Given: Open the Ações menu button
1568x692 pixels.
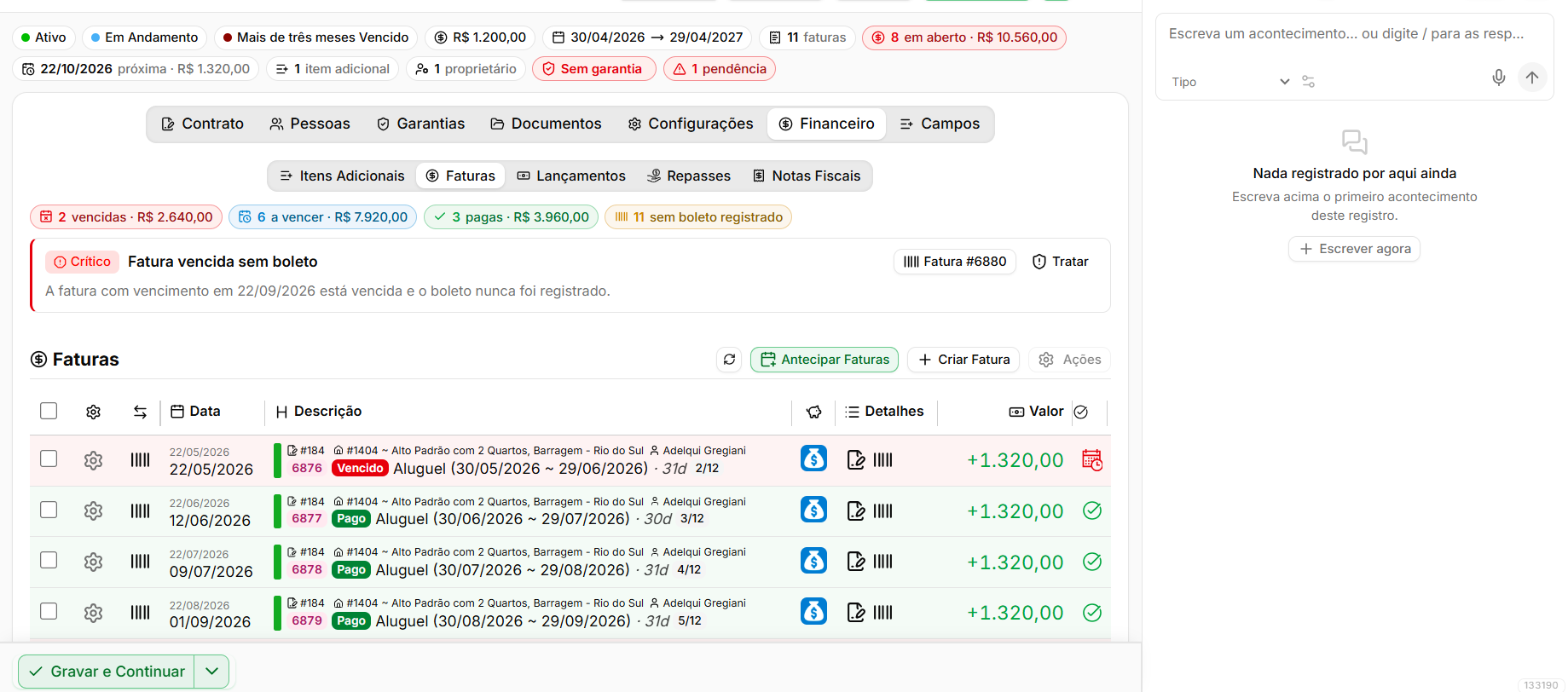Looking at the screenshot, I should [1069, 360].
